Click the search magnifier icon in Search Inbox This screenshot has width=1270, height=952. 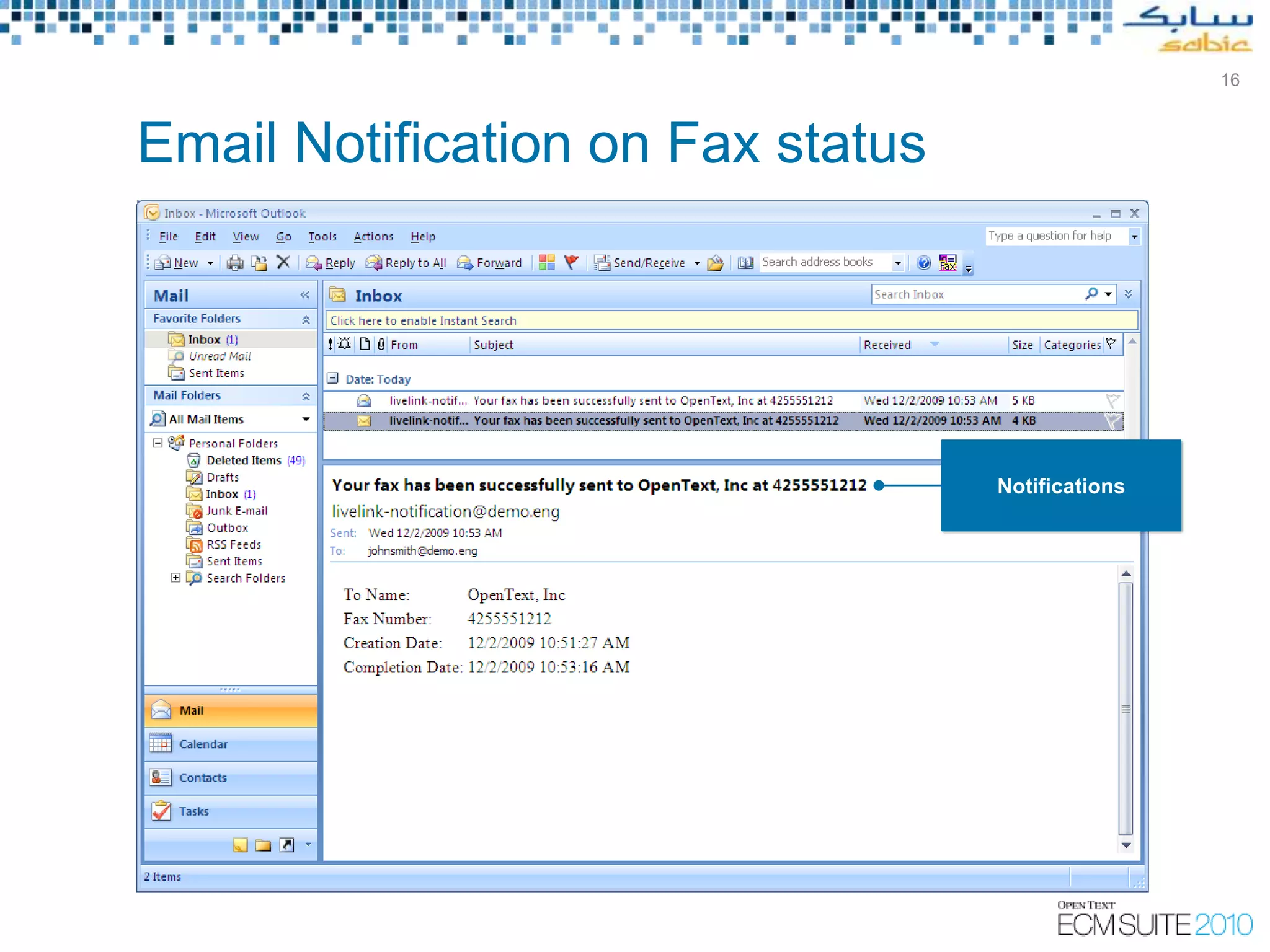tap(1091, 294)
